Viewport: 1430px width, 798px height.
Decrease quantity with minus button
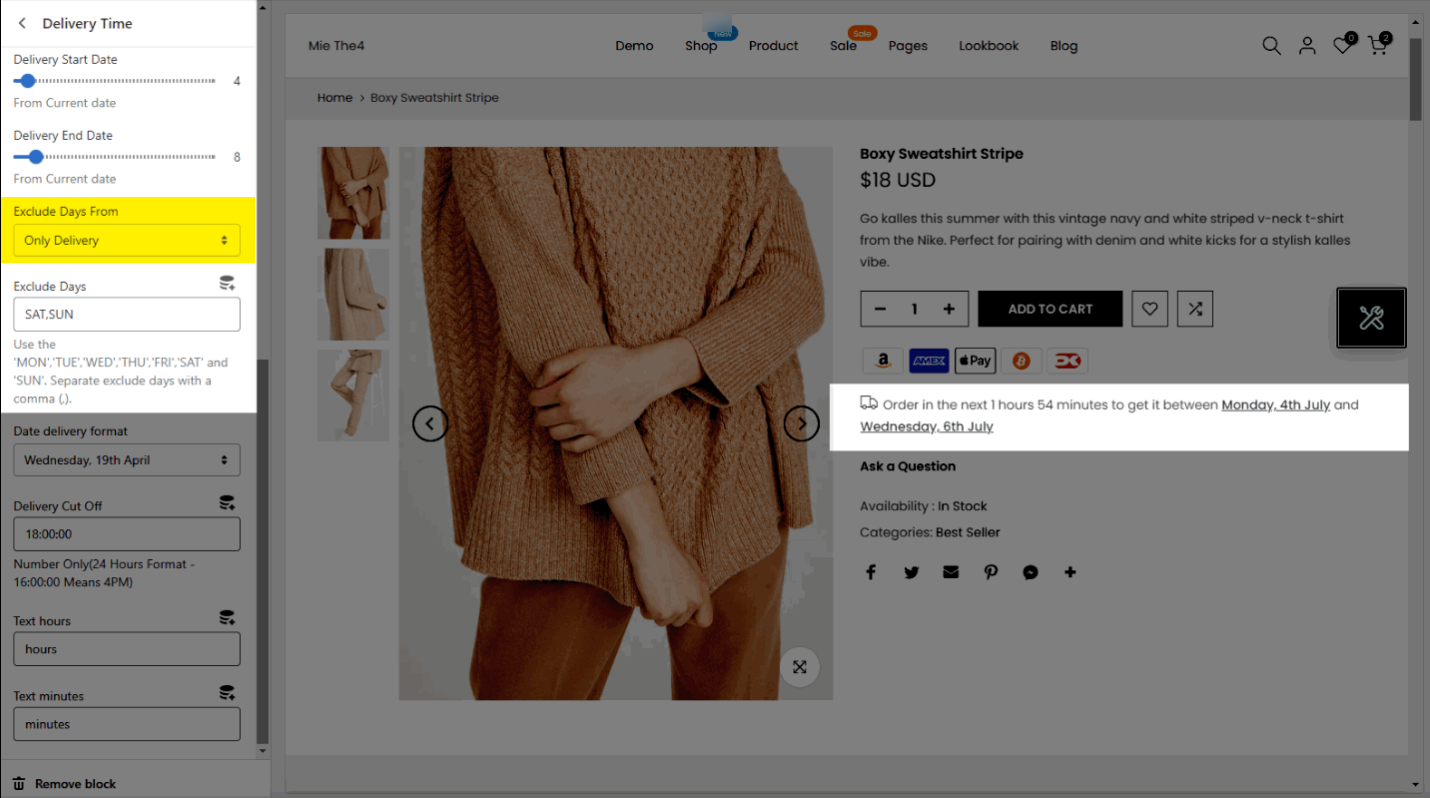880,309
